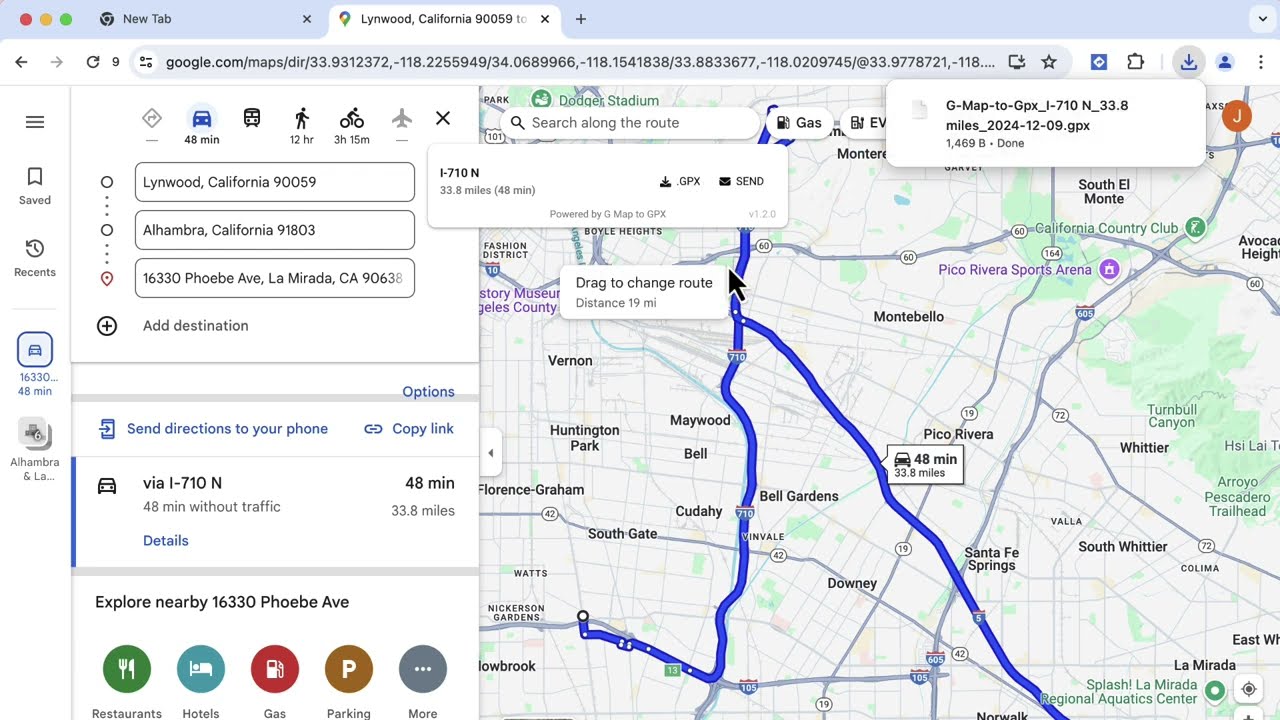1280x720 pixels.
Task: Click the URL address bar
Action: pos(580,62)
